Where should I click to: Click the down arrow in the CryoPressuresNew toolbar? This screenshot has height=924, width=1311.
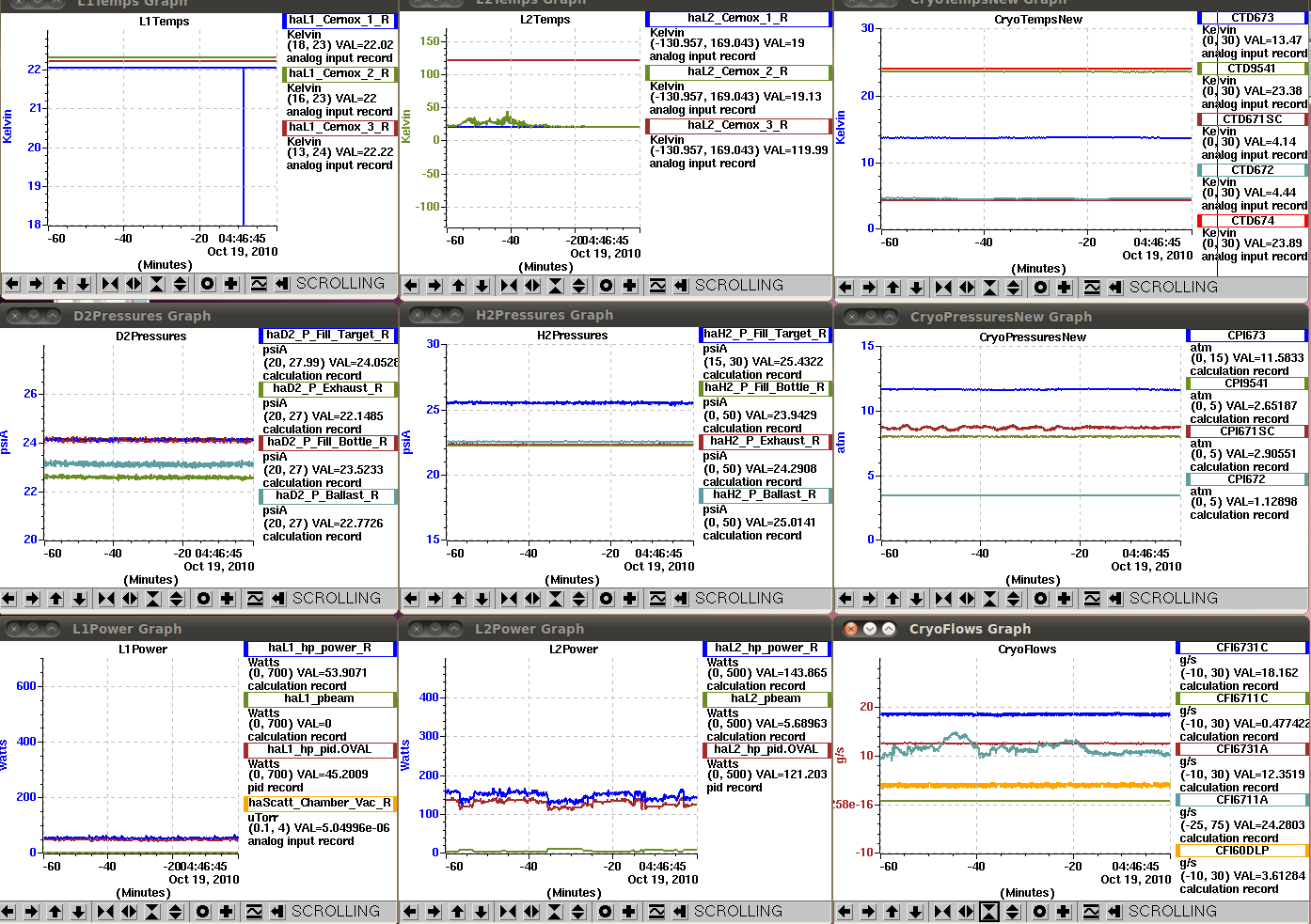916,599
